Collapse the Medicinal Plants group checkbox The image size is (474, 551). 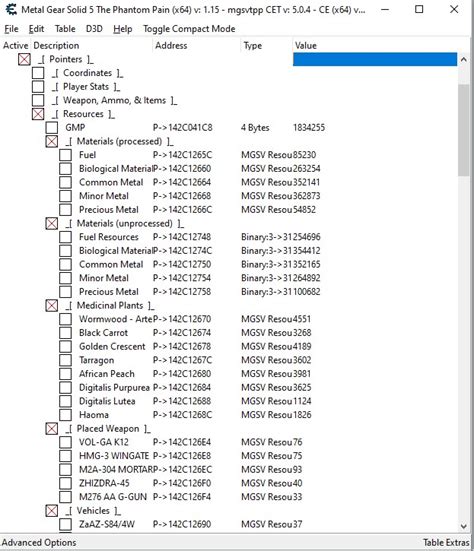52,305
